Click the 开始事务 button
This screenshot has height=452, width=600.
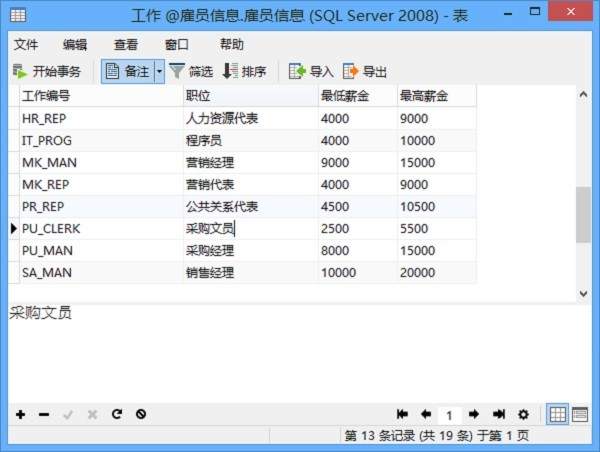click(47, 71)
